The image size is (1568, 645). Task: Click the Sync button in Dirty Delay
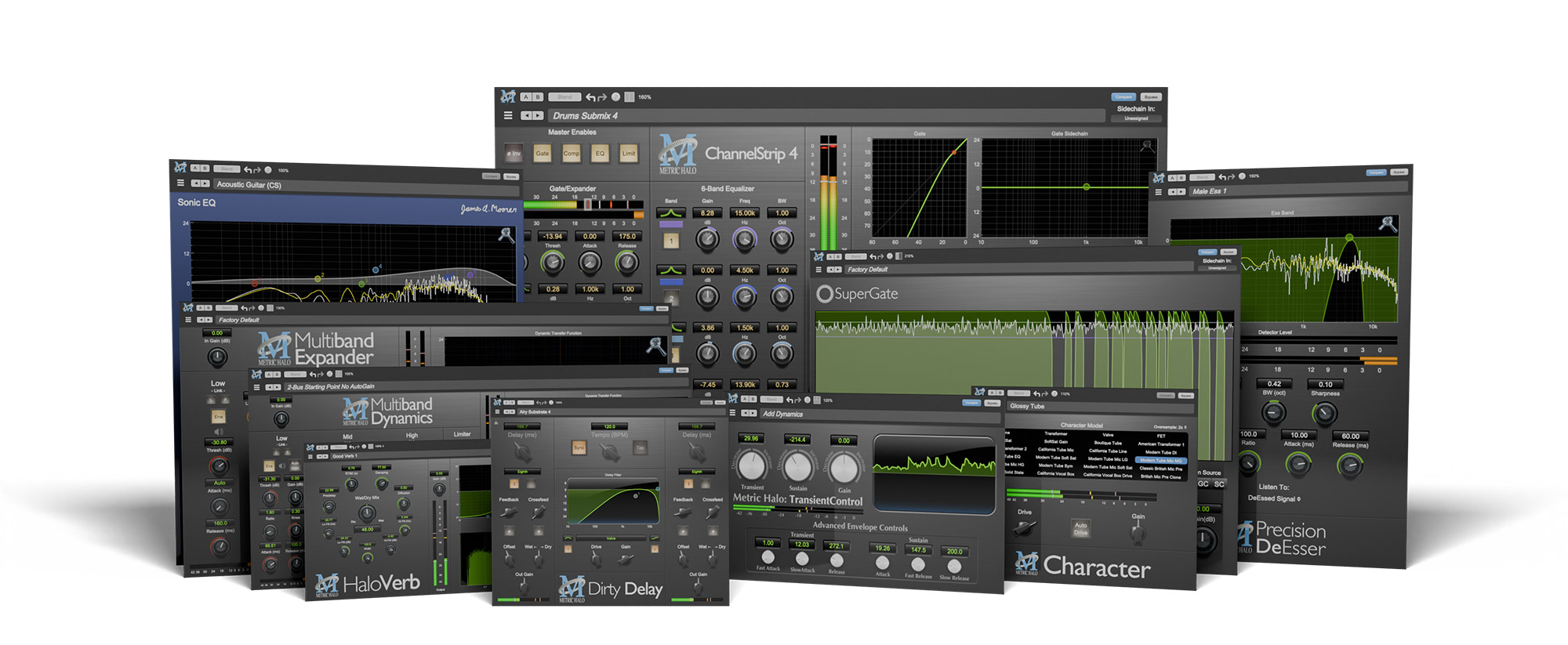point(579,448)
